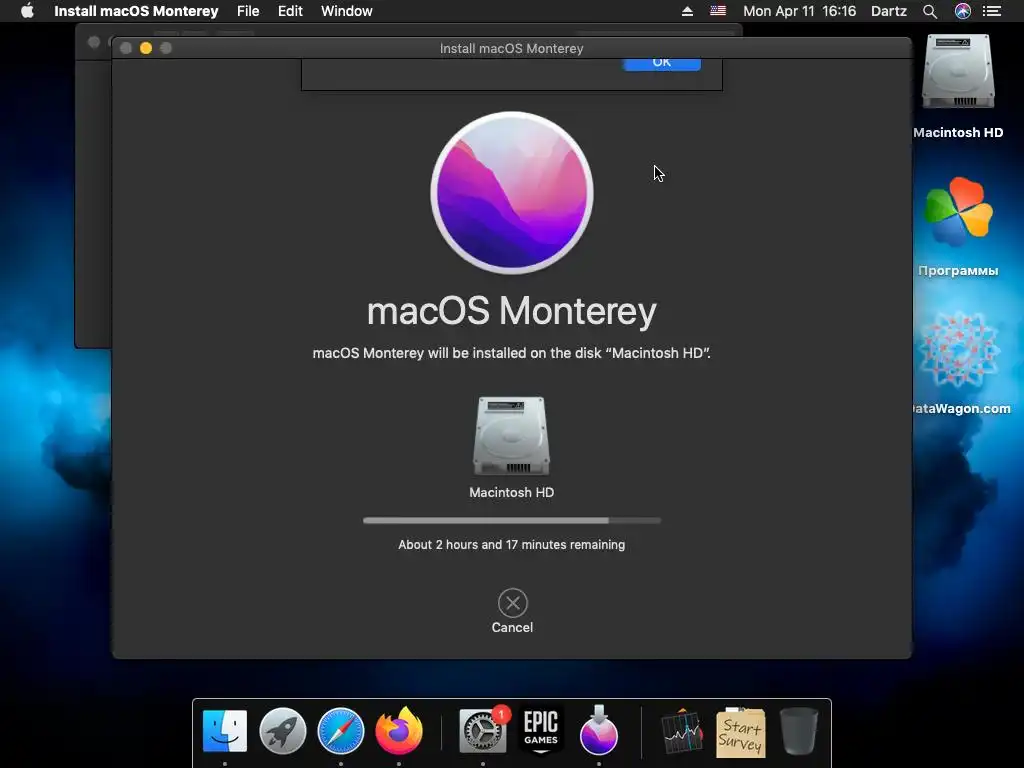Click the installer window title bar
This screenshot has width=1024, height=768.
tap(511, 48)
